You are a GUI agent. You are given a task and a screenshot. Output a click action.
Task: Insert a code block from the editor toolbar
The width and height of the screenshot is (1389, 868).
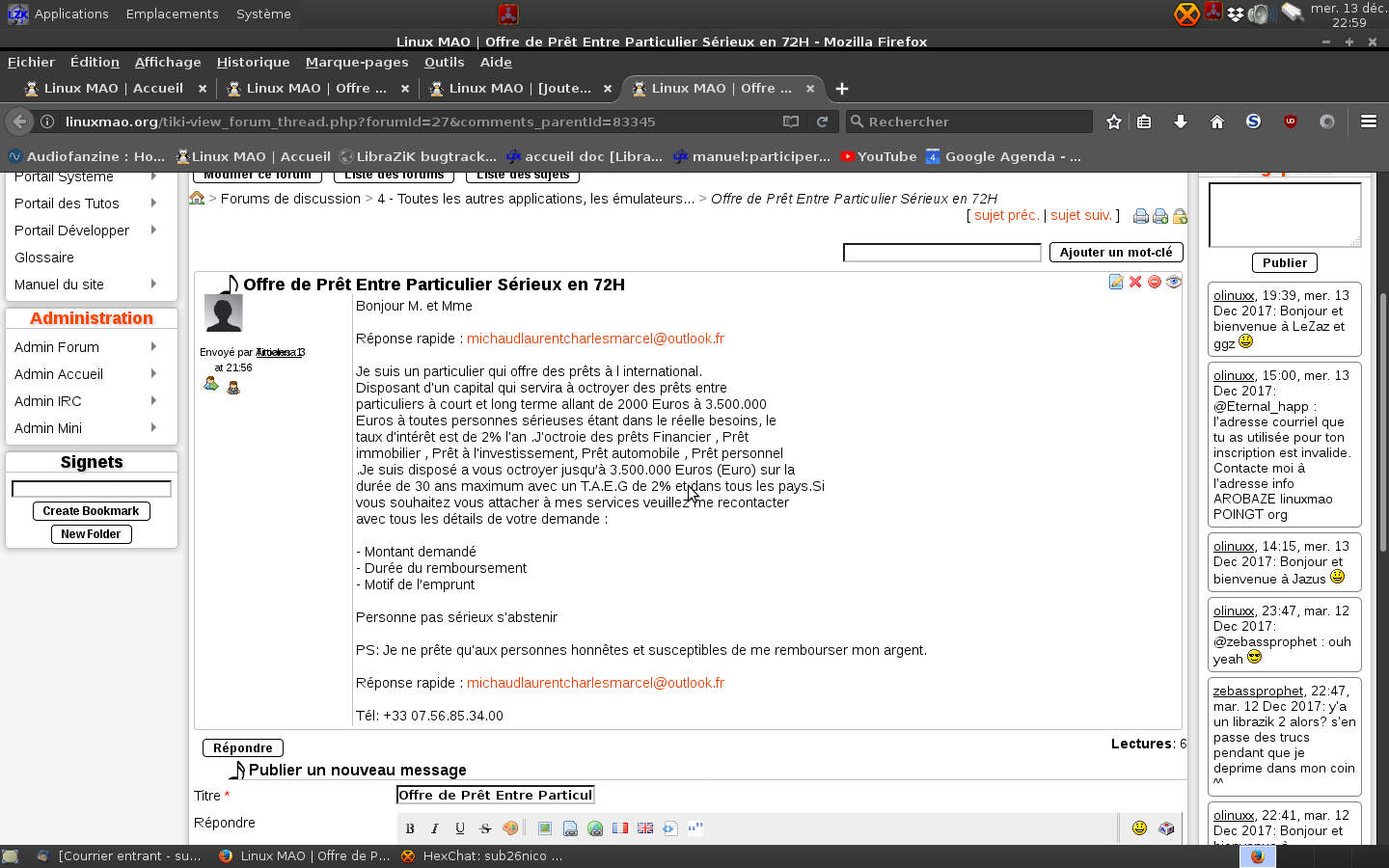(x=670, y=828)
